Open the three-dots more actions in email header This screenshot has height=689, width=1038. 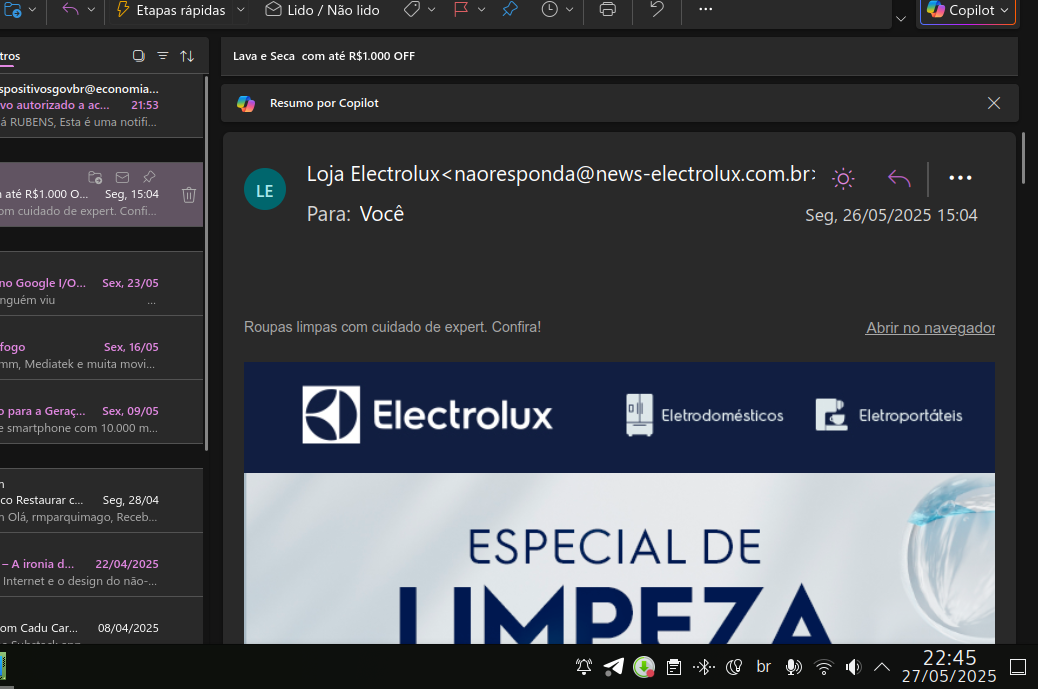click(960, 179)
